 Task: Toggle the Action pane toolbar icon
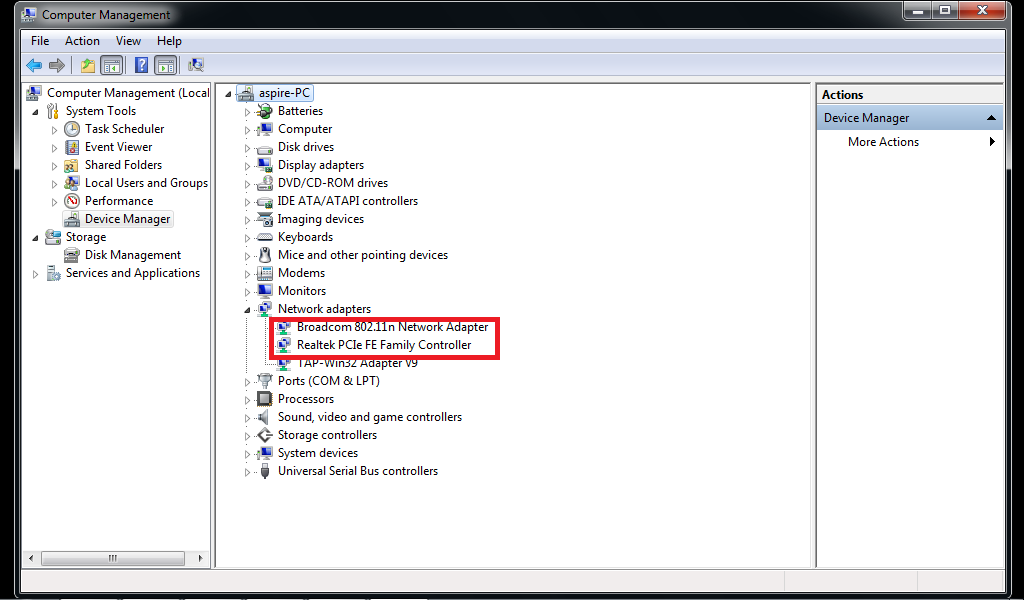167,64
